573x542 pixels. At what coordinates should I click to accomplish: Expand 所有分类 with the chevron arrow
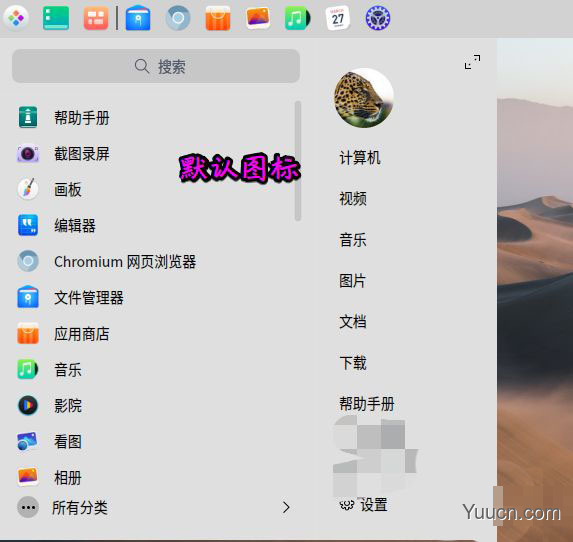[x=286, y=507]
